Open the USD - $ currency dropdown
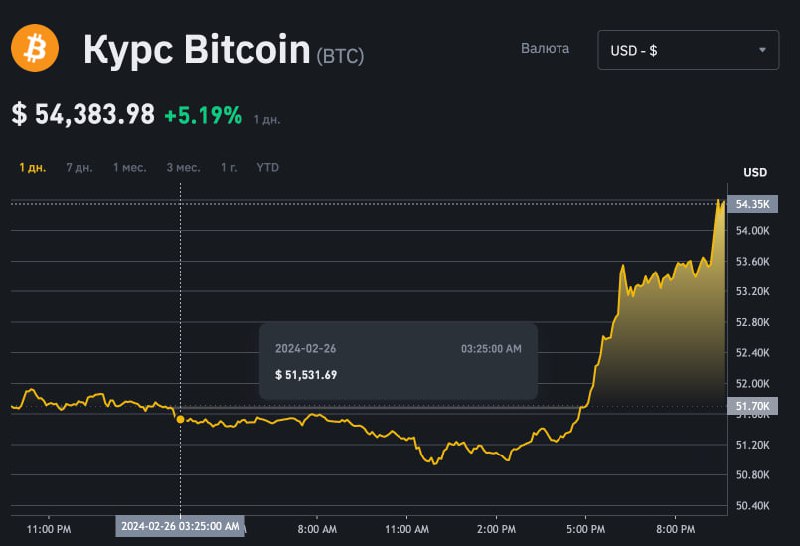 [x=687, y=49]
